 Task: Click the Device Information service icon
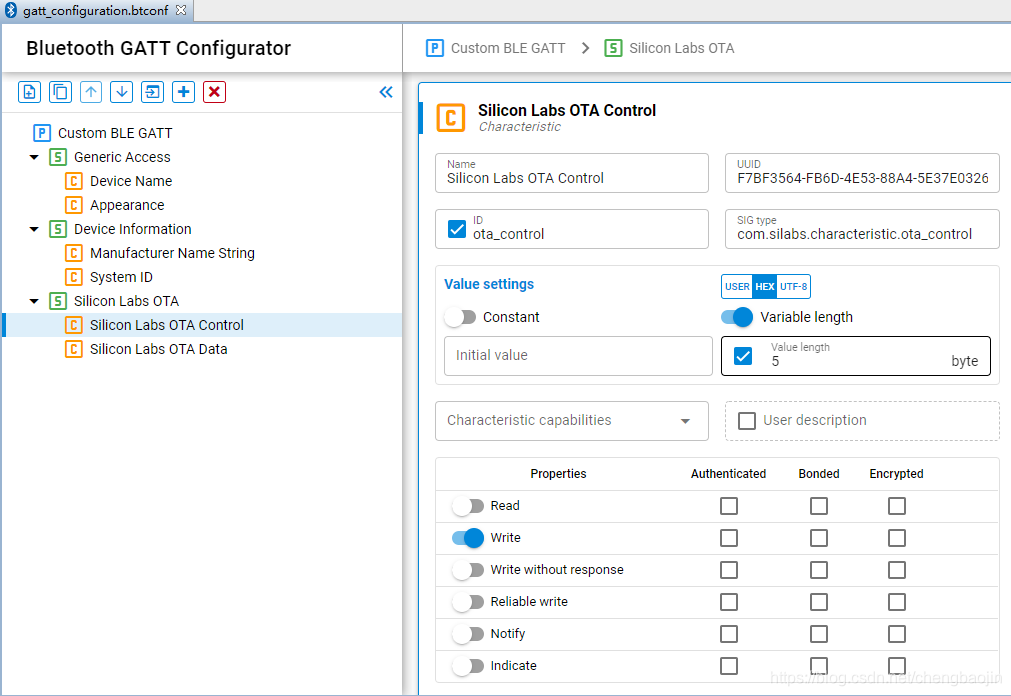pyautogui.click(x=58, y=229)
